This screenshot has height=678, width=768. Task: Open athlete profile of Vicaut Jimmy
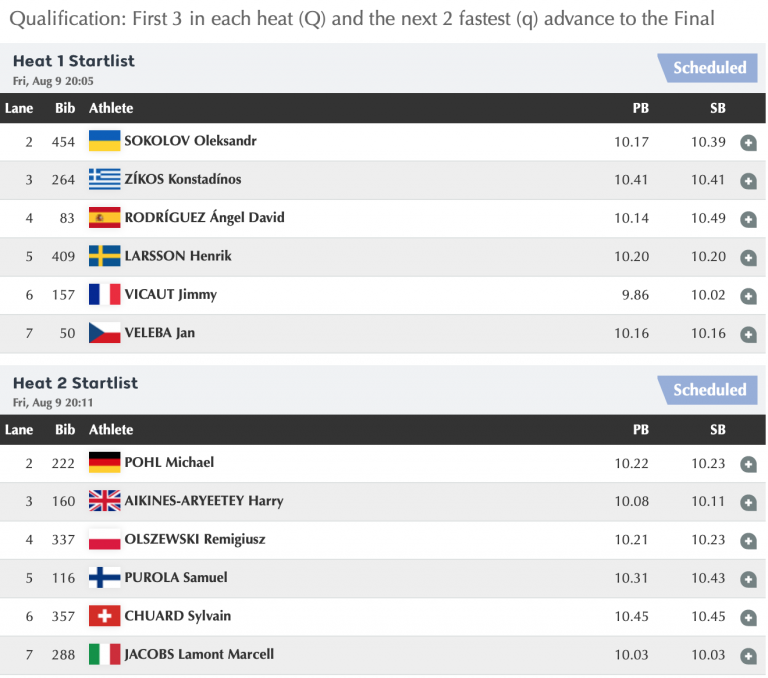(170, 294)
